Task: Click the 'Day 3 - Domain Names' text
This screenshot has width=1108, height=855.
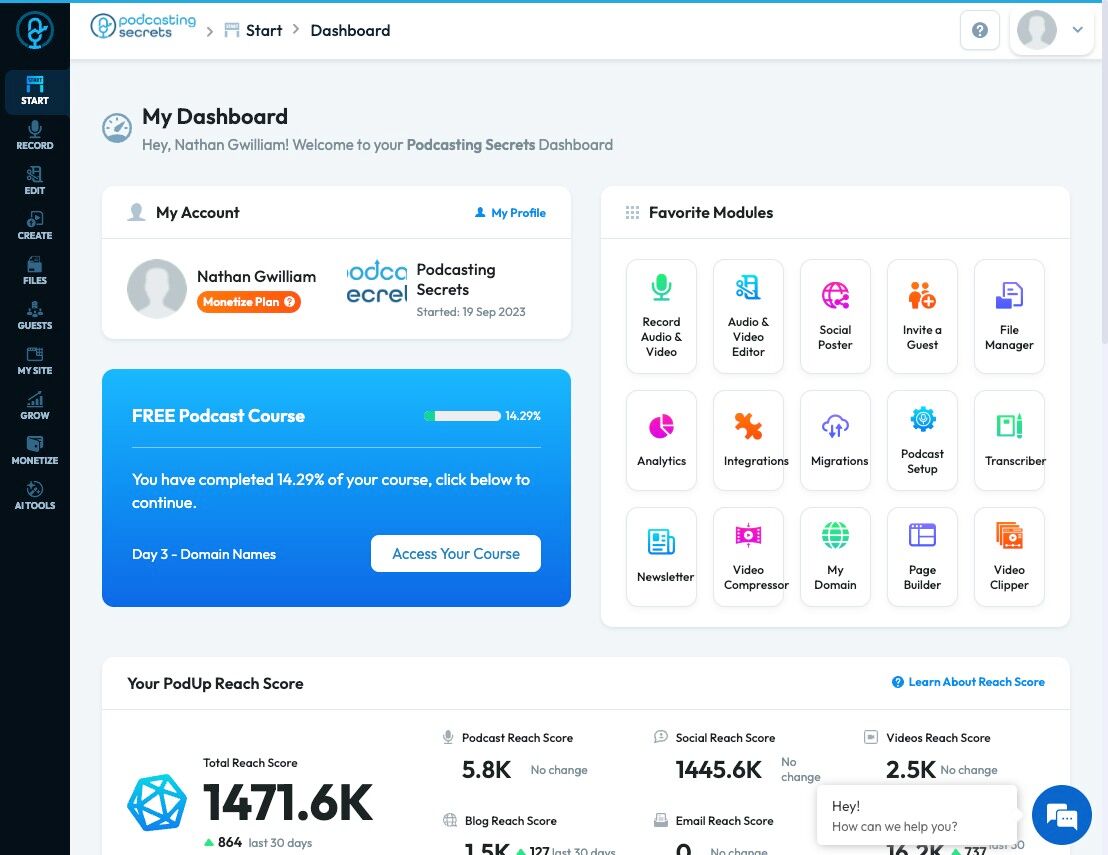Action: coord(204,554)
